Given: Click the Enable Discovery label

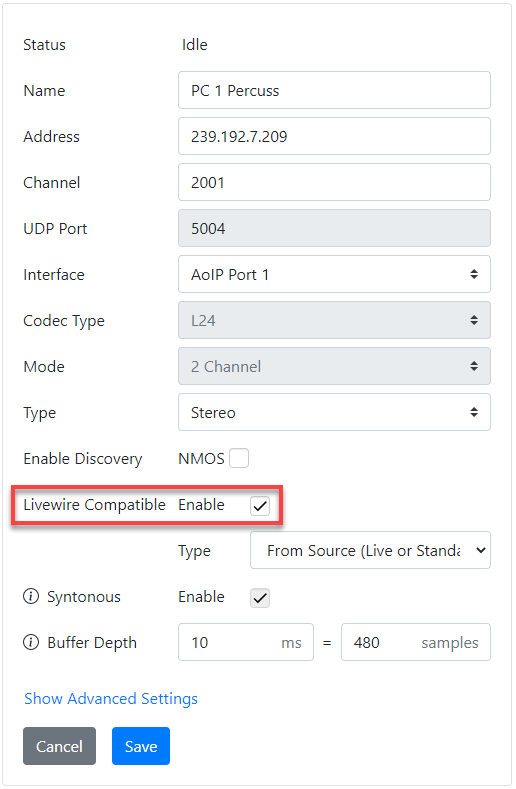Looking at the screenshot, I should tap(83, 459).
